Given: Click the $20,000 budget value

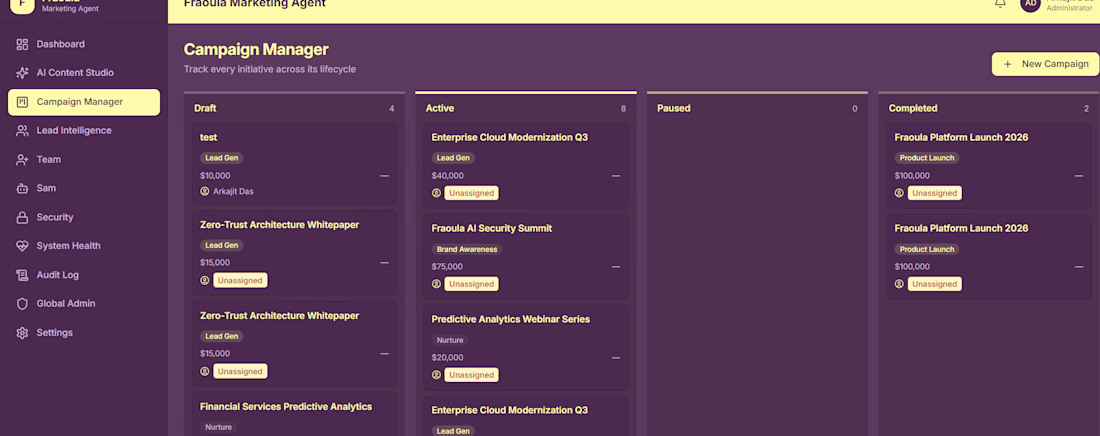Looking at the screenshot, I should click(447, 357).
